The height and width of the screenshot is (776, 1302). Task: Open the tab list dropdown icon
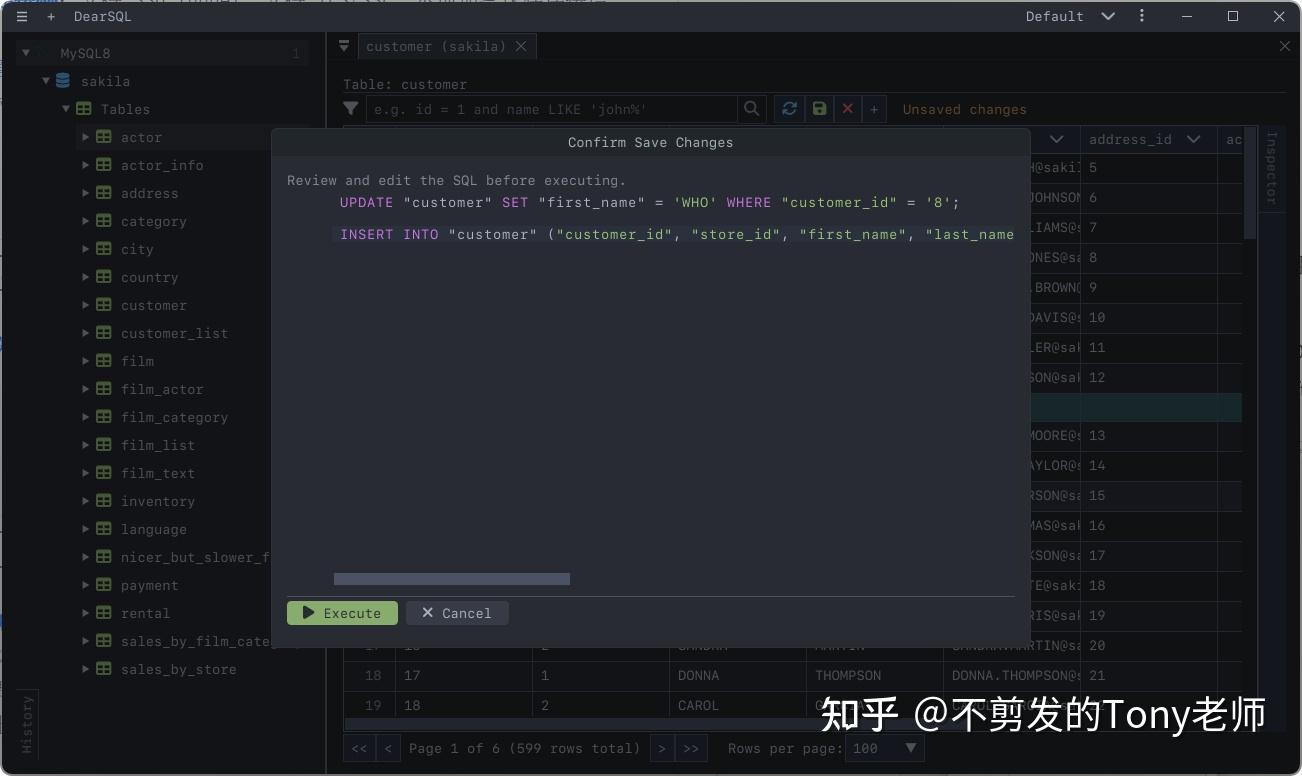point(344,46)
